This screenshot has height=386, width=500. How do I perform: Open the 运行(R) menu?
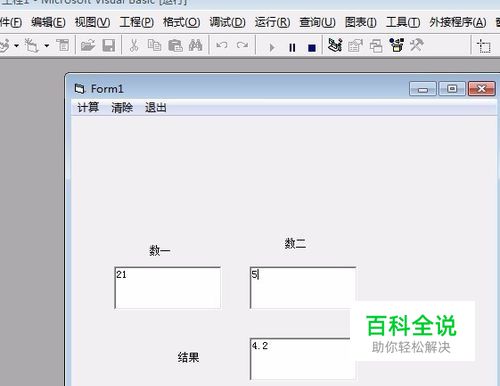click(272, 22)
